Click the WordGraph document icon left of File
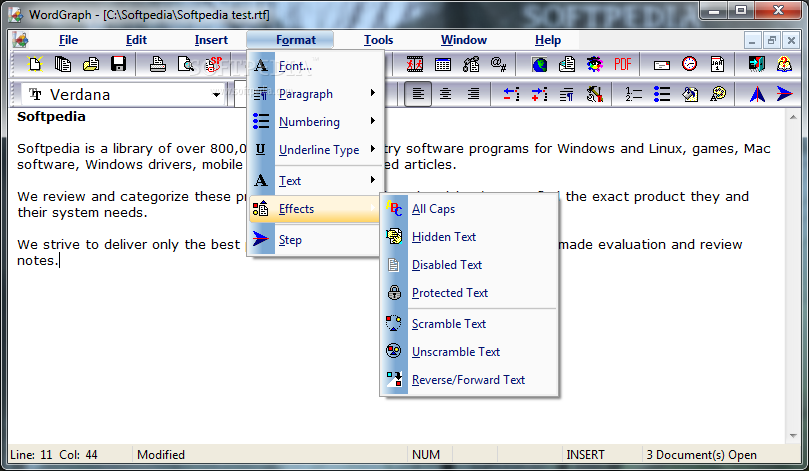This screenshot has height=471, width=809. click(x=21, y=40)
